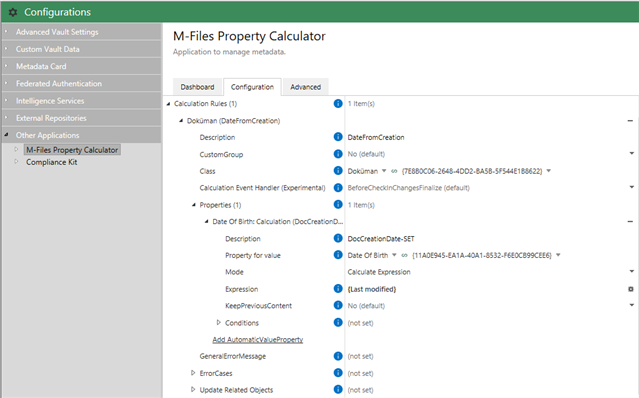Click info icon next to KeepPreviousContent

point(338,306)
